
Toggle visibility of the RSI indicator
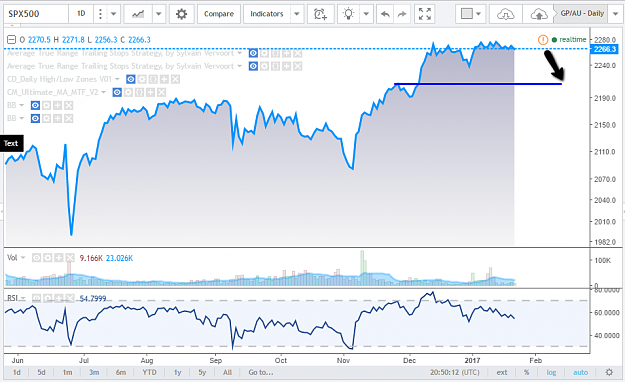tap(36, 298)
